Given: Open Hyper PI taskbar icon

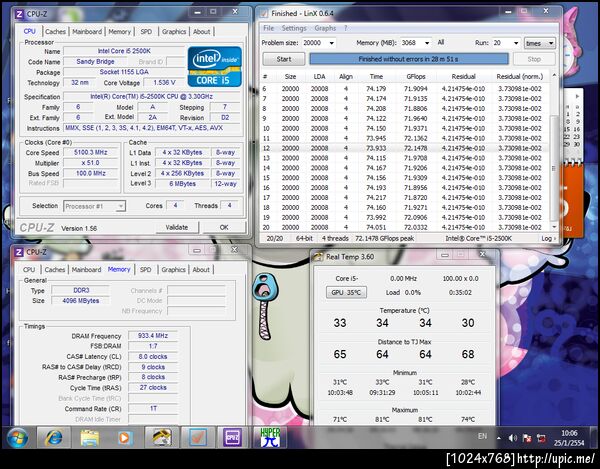Looking at the screenshot, I should click(270, 437).
